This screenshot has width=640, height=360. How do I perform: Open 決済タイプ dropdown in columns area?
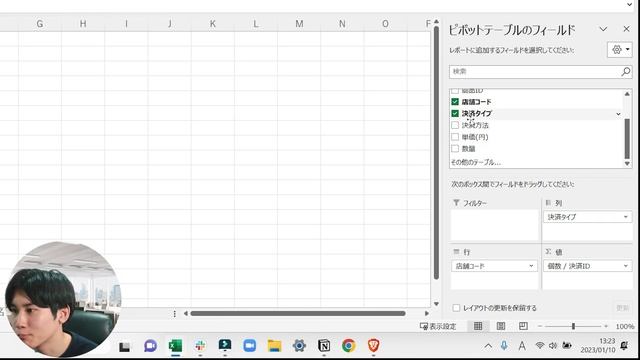tap(625, 217)
